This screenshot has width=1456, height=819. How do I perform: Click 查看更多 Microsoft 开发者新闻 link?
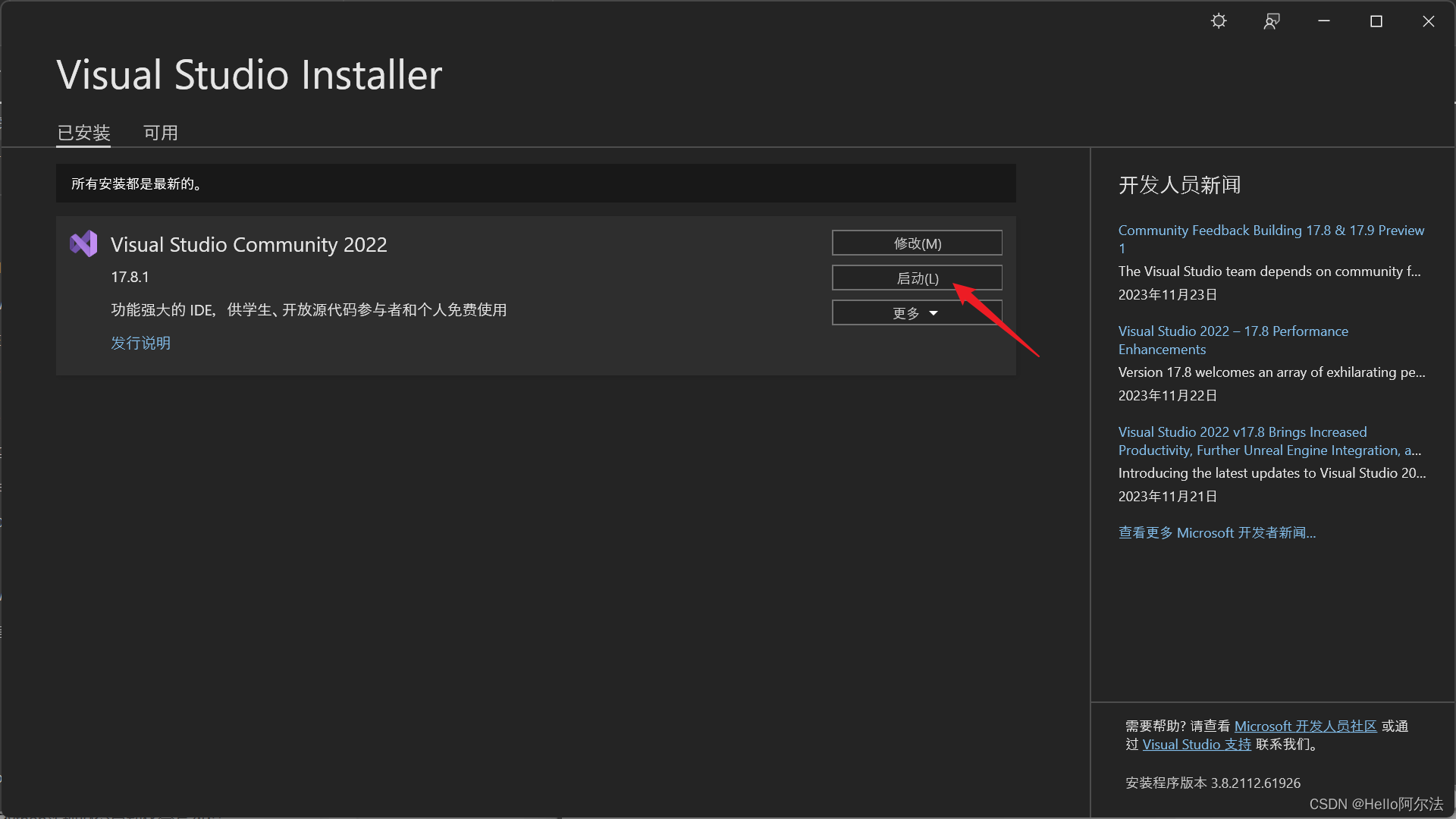pos(1216,532)
